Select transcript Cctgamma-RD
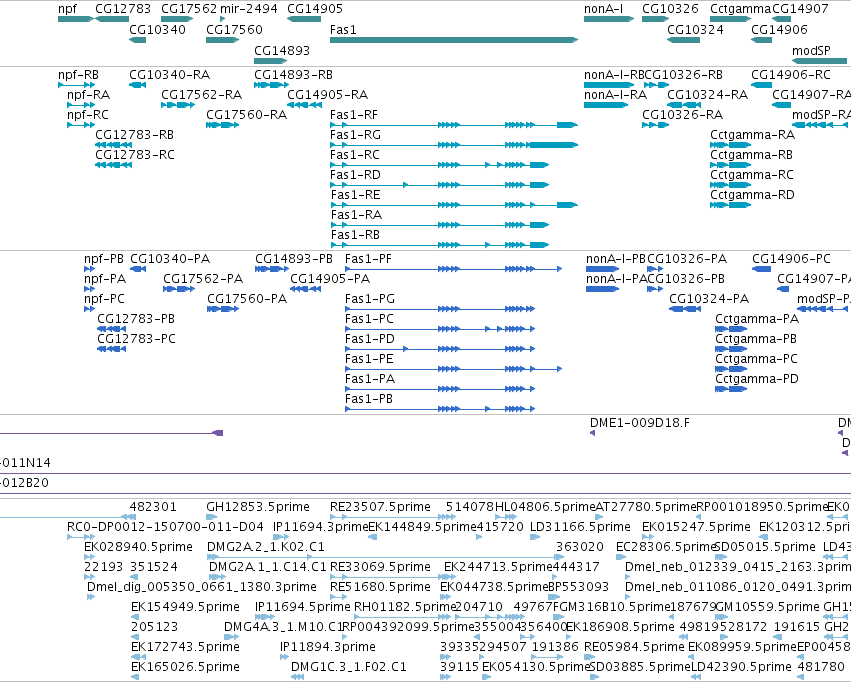The height and width of the screenshot is (682, 851). [x=731, y=205]
